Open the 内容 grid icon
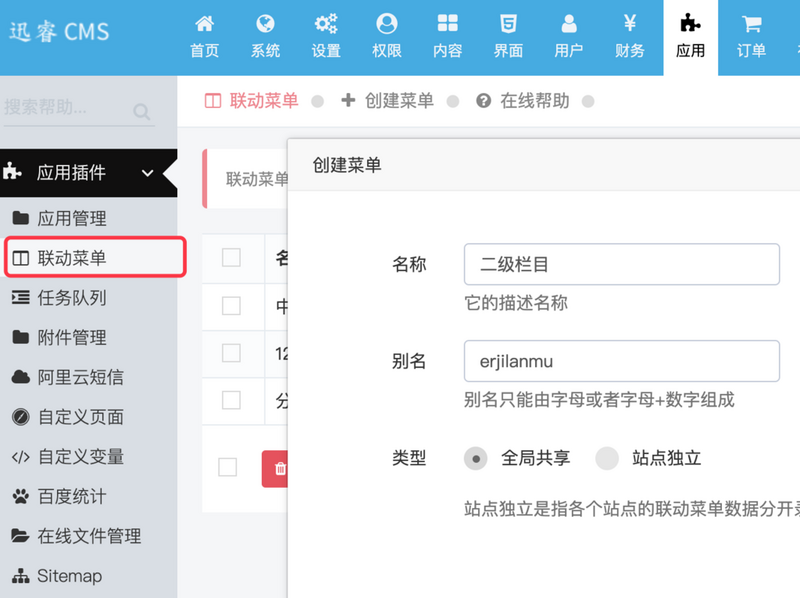The image size is (800, 598). click(x=447, y=23)
